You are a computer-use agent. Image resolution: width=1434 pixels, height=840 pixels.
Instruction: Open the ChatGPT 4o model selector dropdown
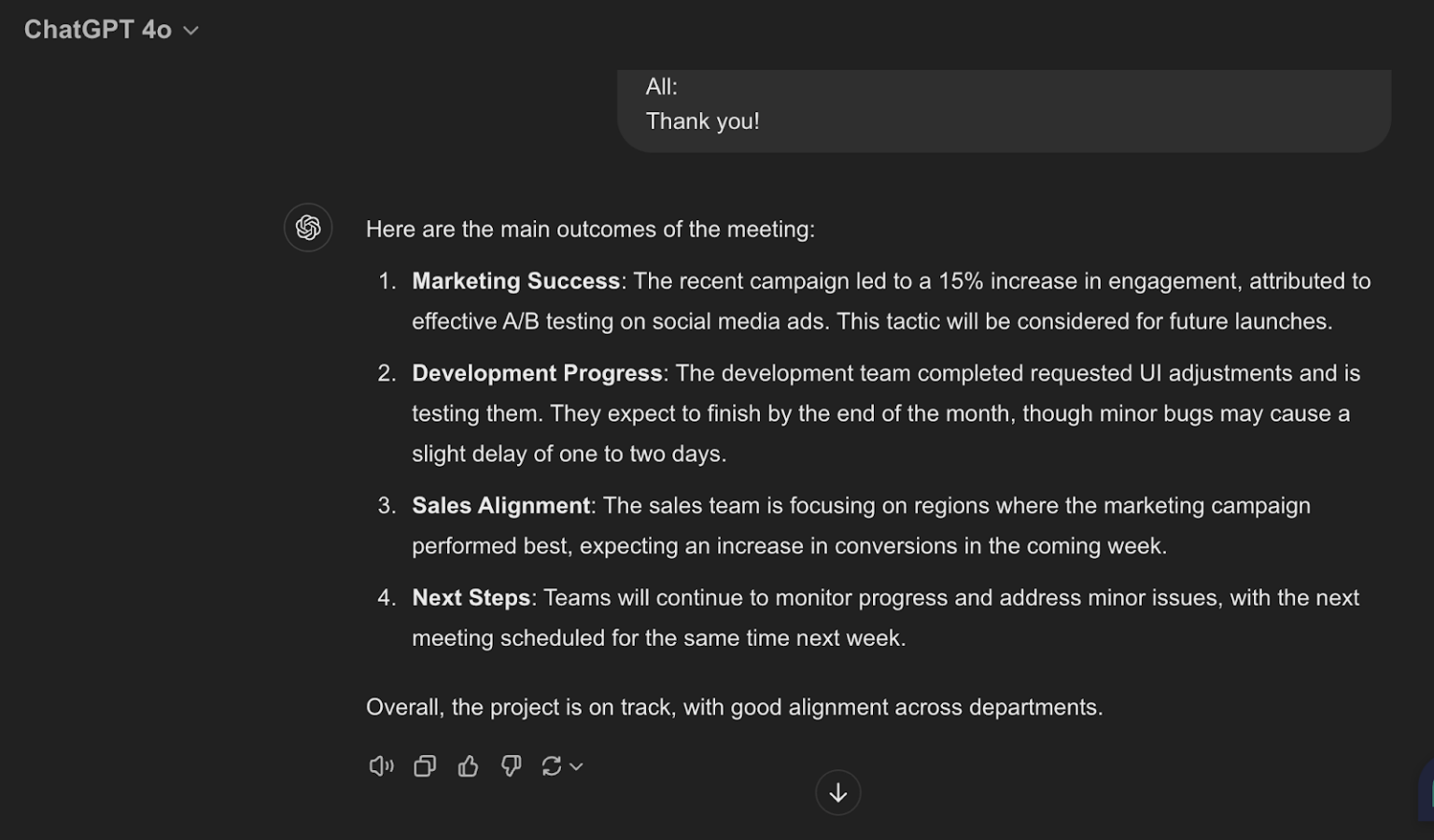pyautogui.click(x=112, y=29)
